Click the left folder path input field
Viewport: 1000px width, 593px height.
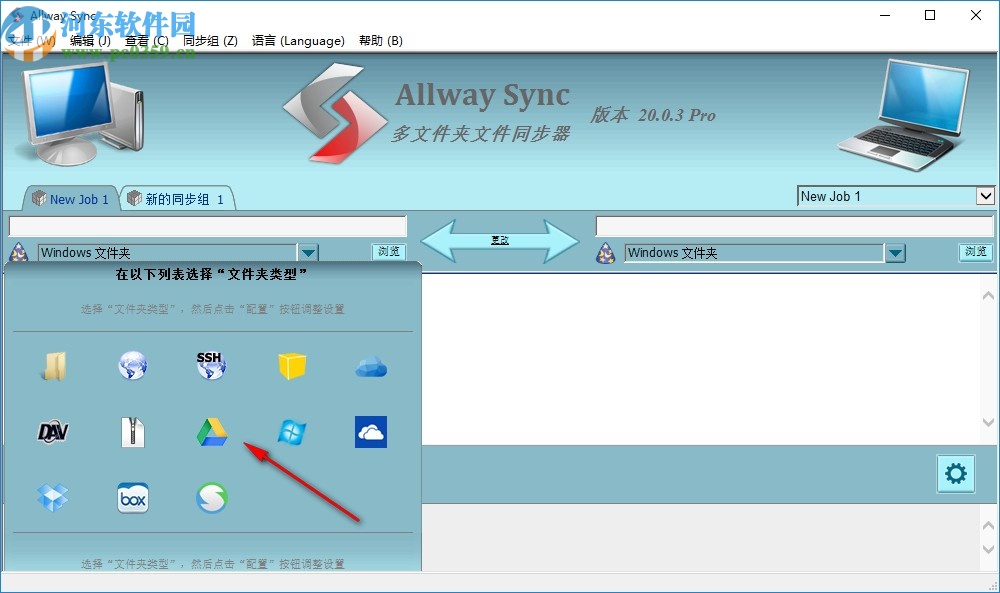[x=206, y=225]
